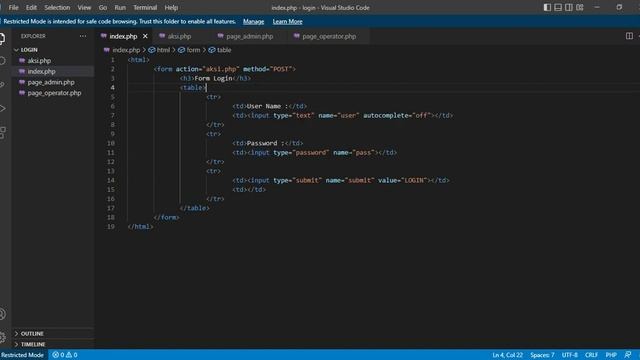
Task: Open the File menu
Action: 13,7
